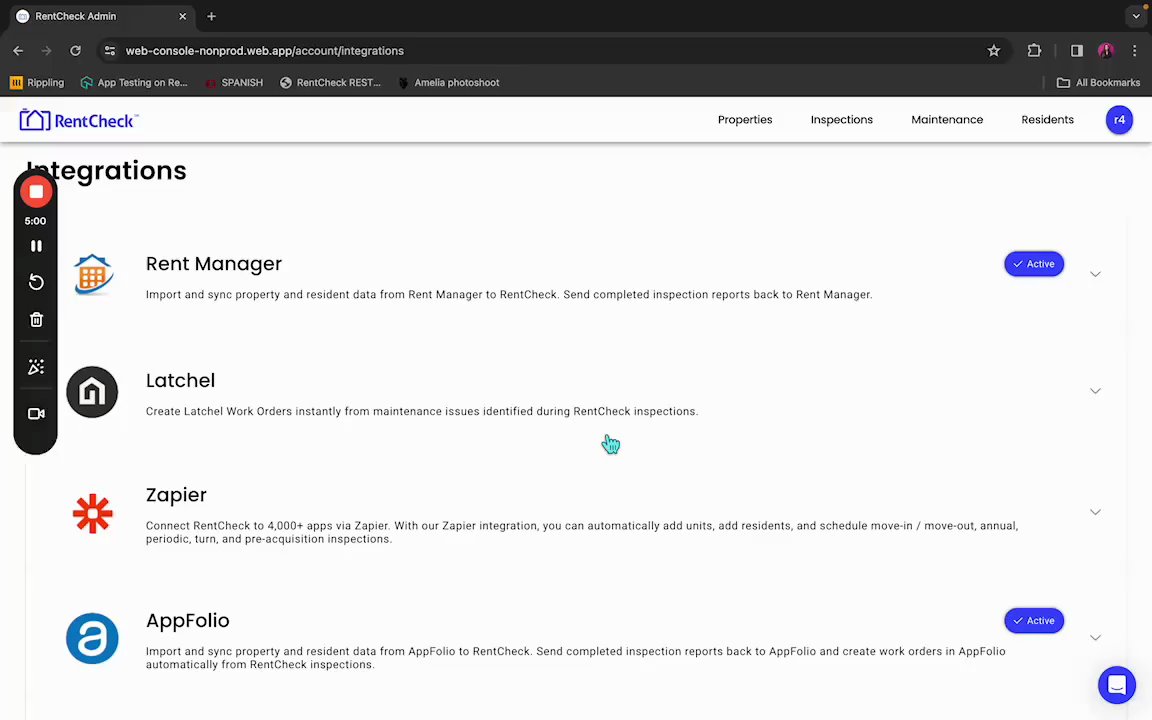Go forward in browser history
The width and height of the screenshot is (1152, 720).
[46, 51]
